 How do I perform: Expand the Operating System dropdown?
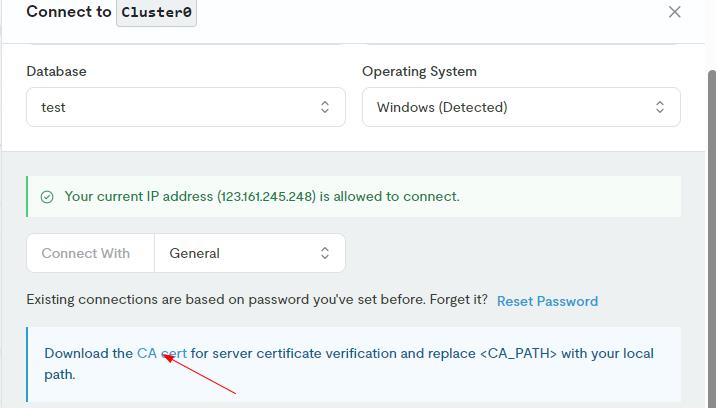tap(520, 107)
